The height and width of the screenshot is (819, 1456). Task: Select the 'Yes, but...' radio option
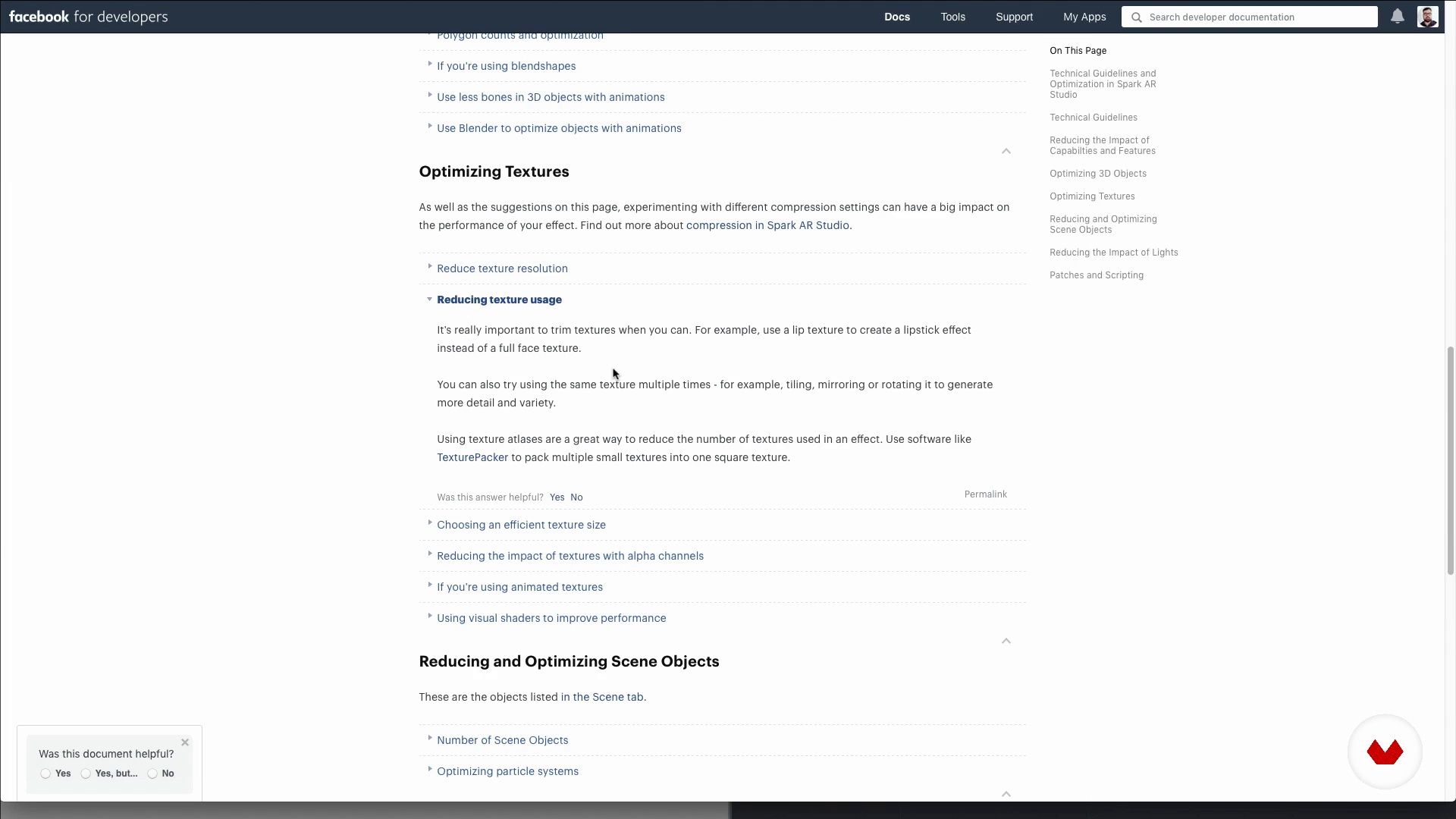(86, 773)
